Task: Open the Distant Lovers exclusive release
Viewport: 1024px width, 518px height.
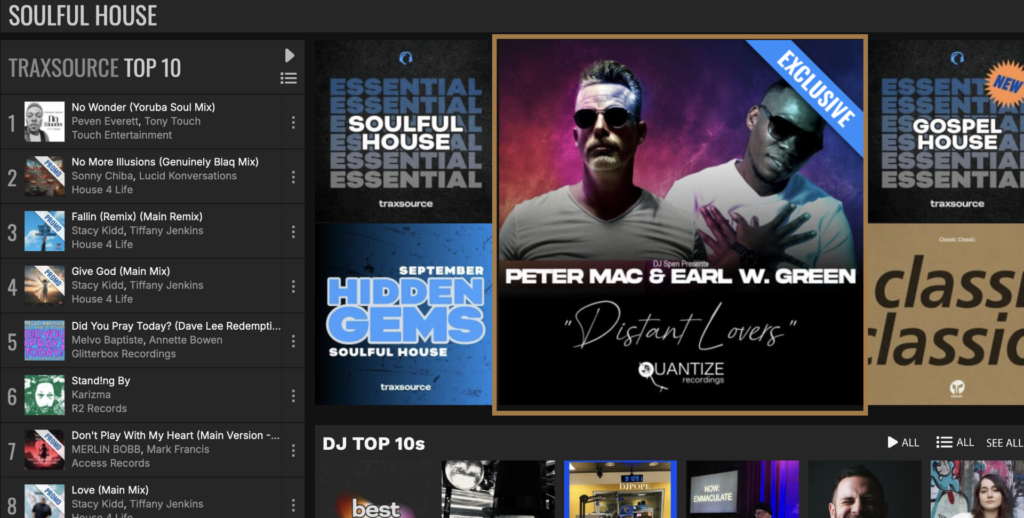Action: 679,224
